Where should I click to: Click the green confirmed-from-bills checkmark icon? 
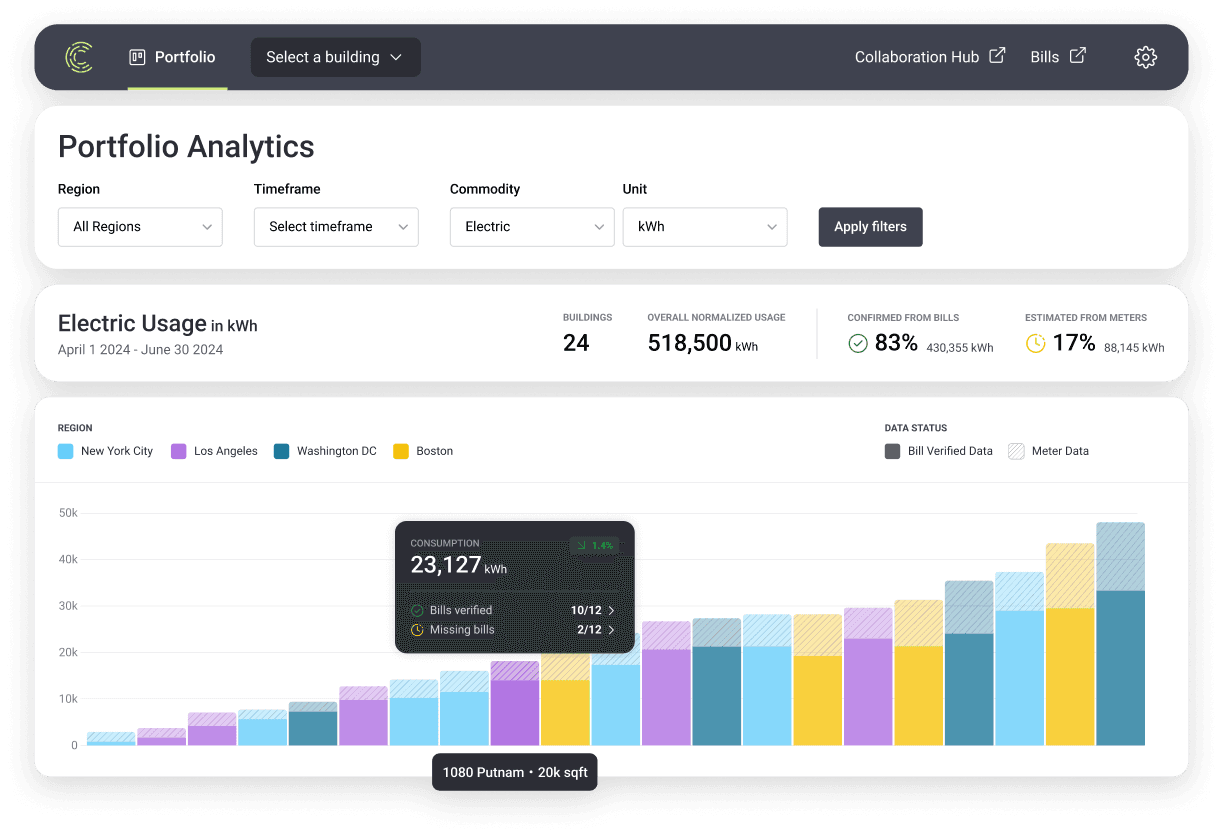pos(858,344)
